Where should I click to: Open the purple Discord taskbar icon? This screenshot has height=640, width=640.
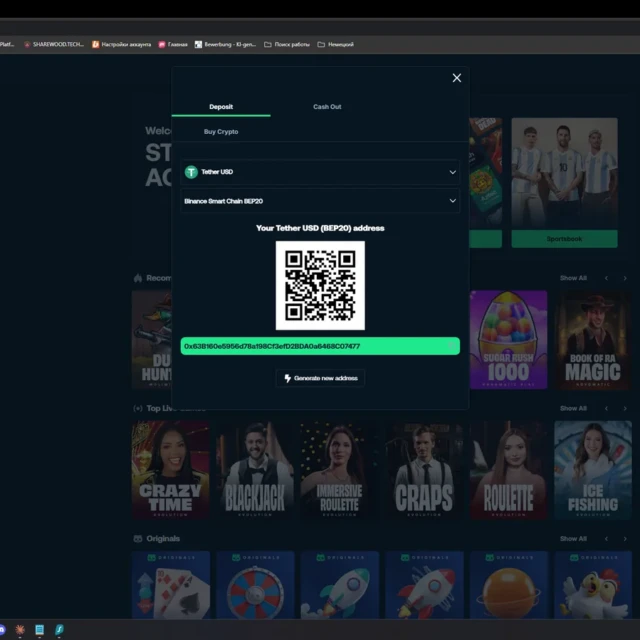pyautogui.click(x=2, y=630)
